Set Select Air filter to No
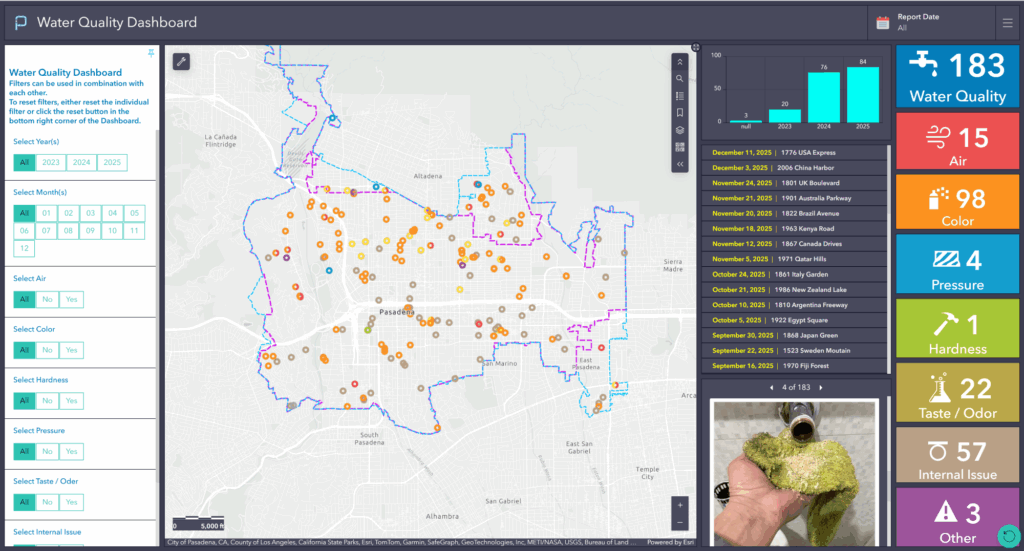This screenshot has height=551, width=1024. click(x=47, y=300)
